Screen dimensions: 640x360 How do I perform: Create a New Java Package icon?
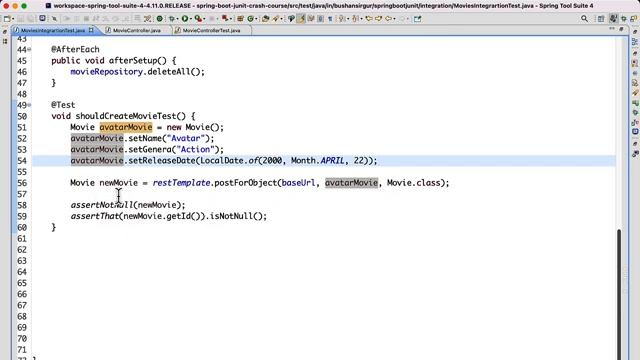tap(240, 19)
